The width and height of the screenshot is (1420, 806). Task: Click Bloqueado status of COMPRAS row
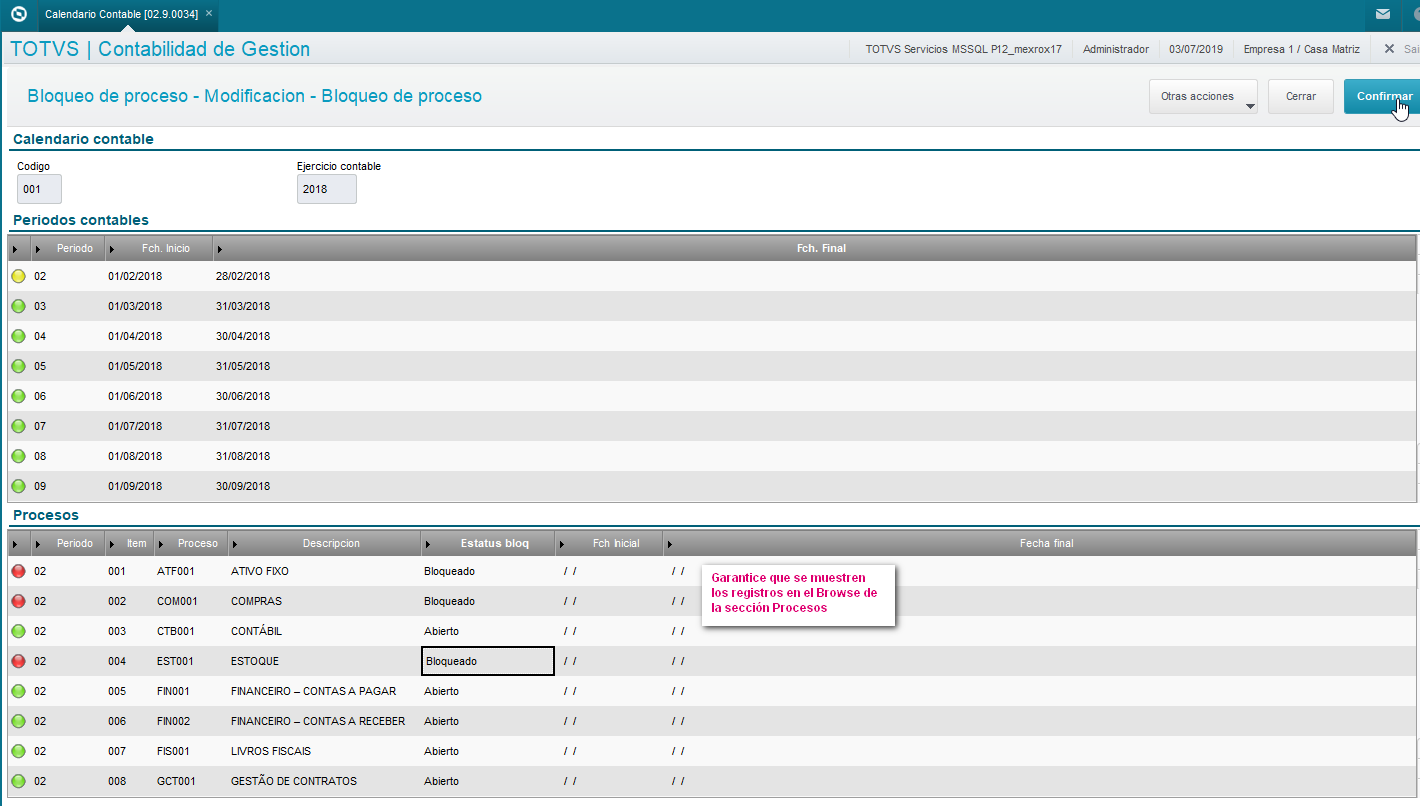450,601
